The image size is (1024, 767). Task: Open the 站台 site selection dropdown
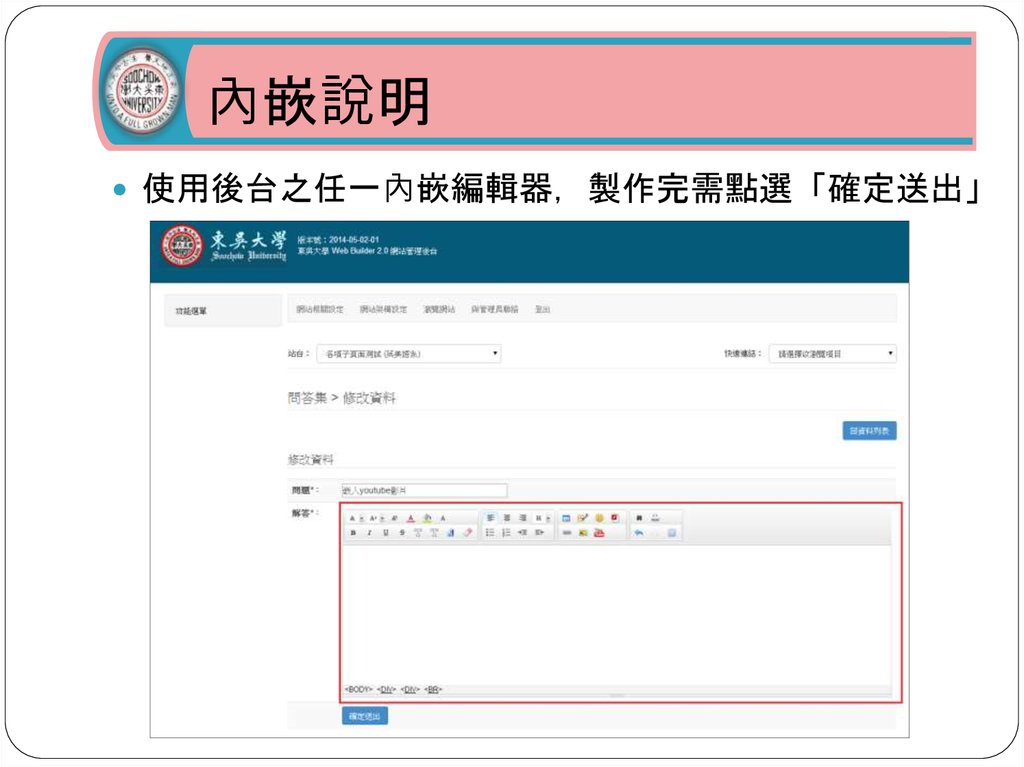point(408,354)
